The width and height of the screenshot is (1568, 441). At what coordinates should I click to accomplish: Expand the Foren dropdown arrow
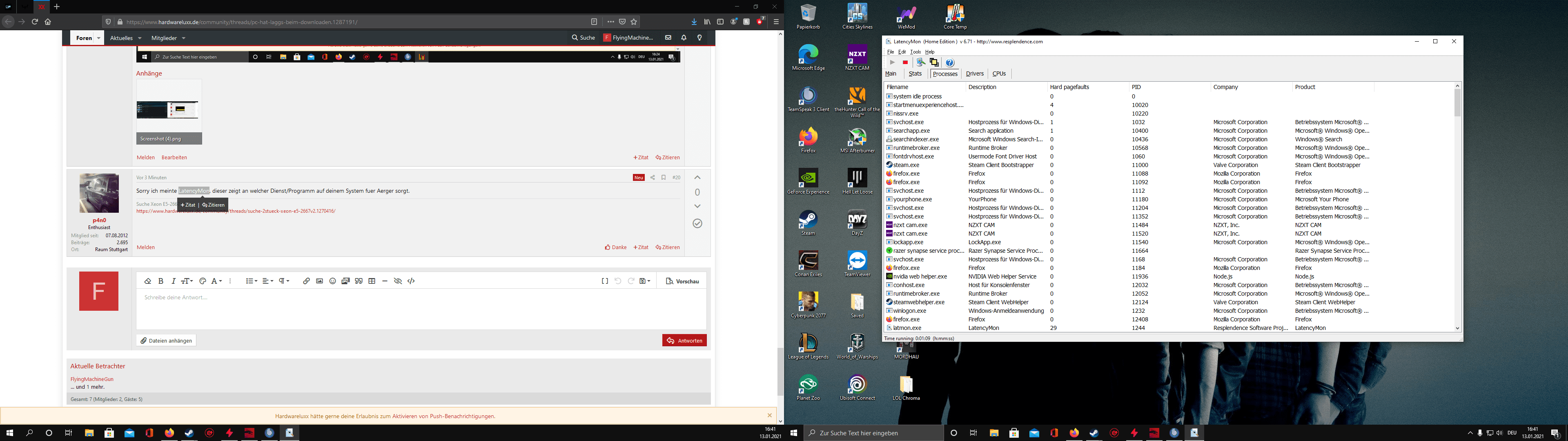(98, 38)
